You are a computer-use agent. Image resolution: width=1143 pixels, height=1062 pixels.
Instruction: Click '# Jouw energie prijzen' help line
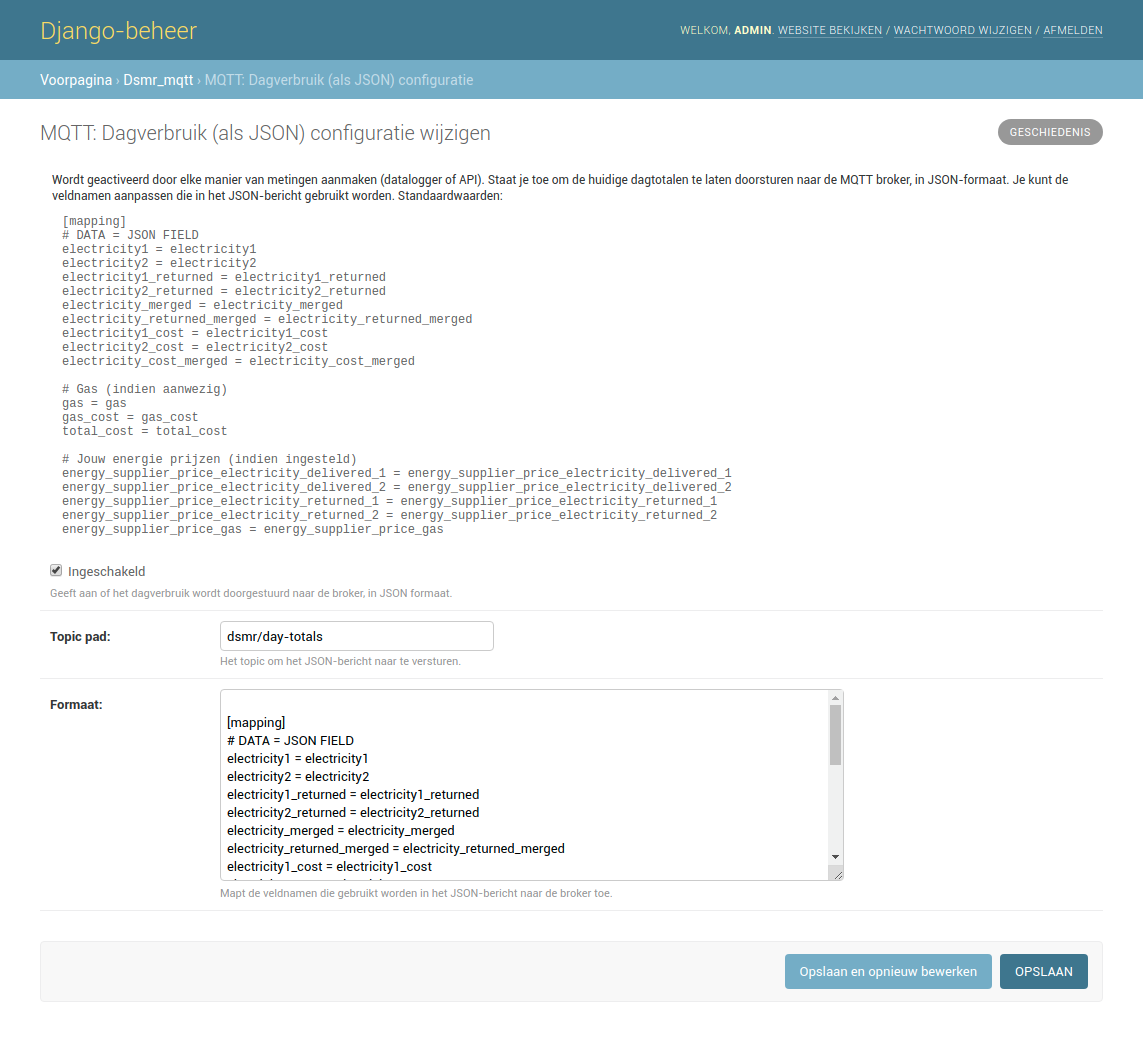point(209,459)
